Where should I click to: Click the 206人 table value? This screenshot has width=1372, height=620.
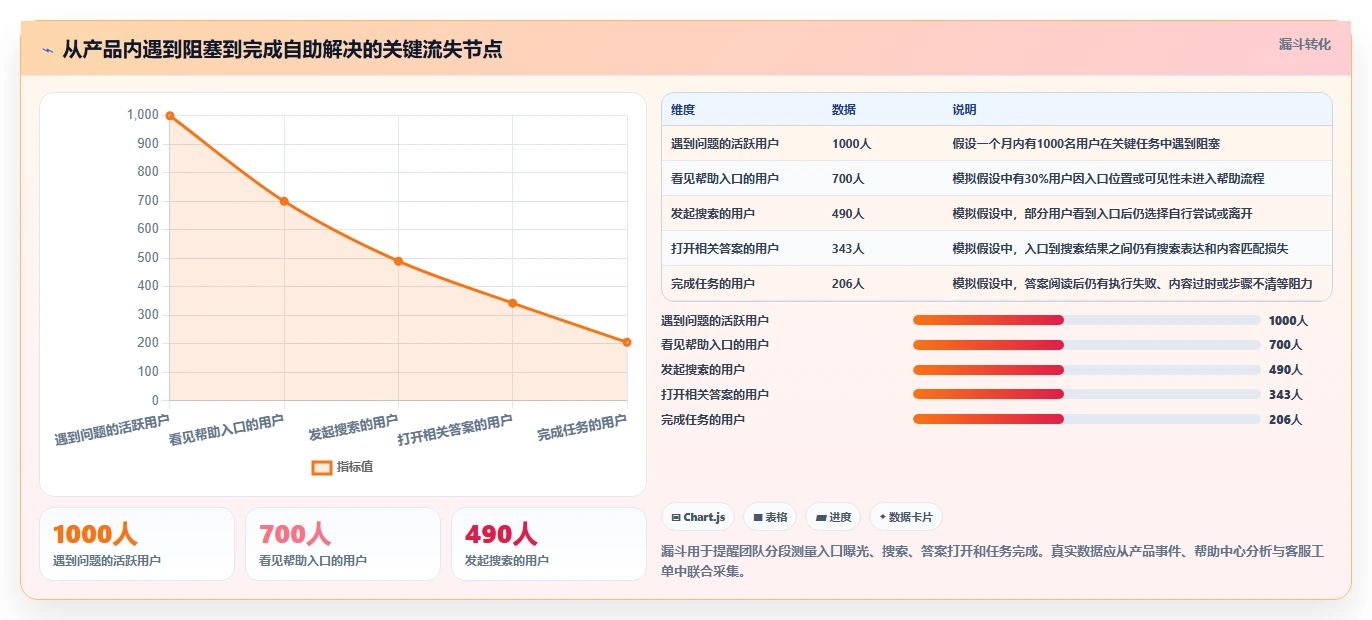[848, 284]
